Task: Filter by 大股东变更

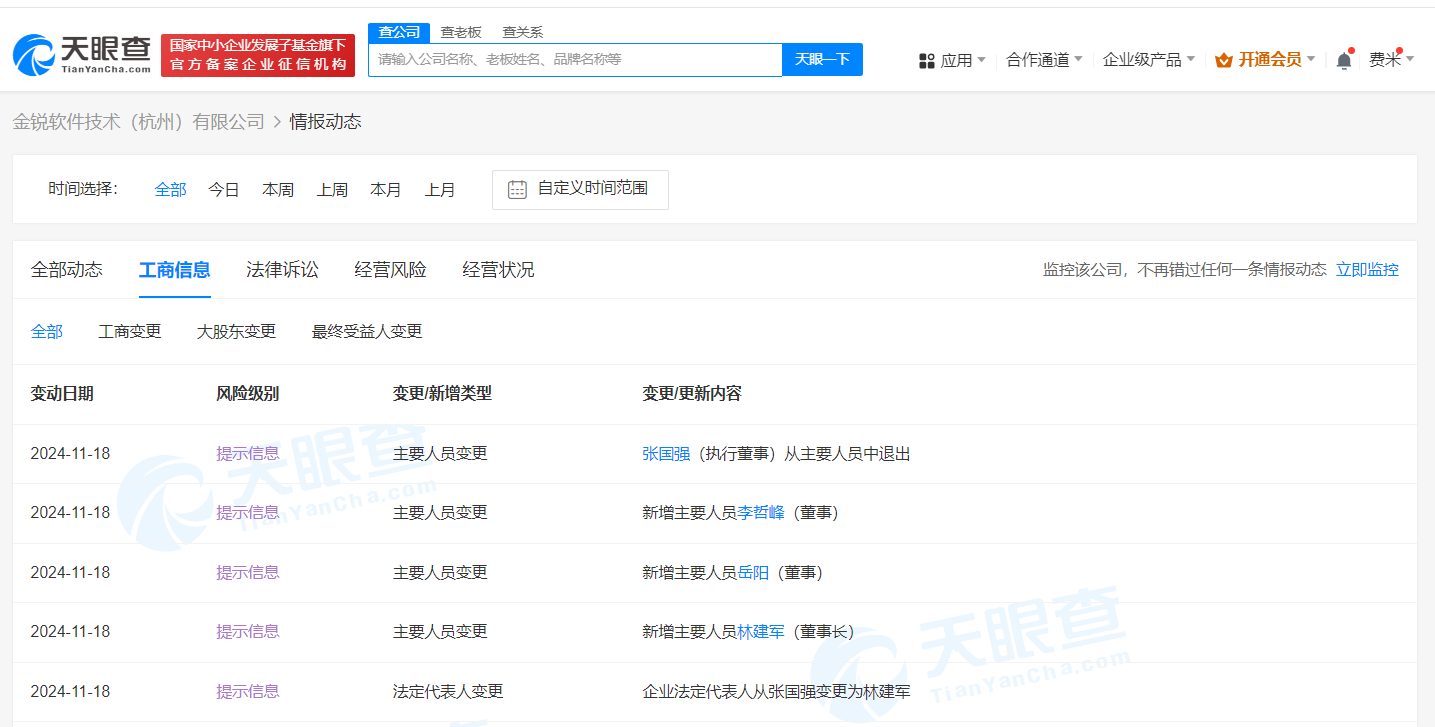Action: [236, 331]
